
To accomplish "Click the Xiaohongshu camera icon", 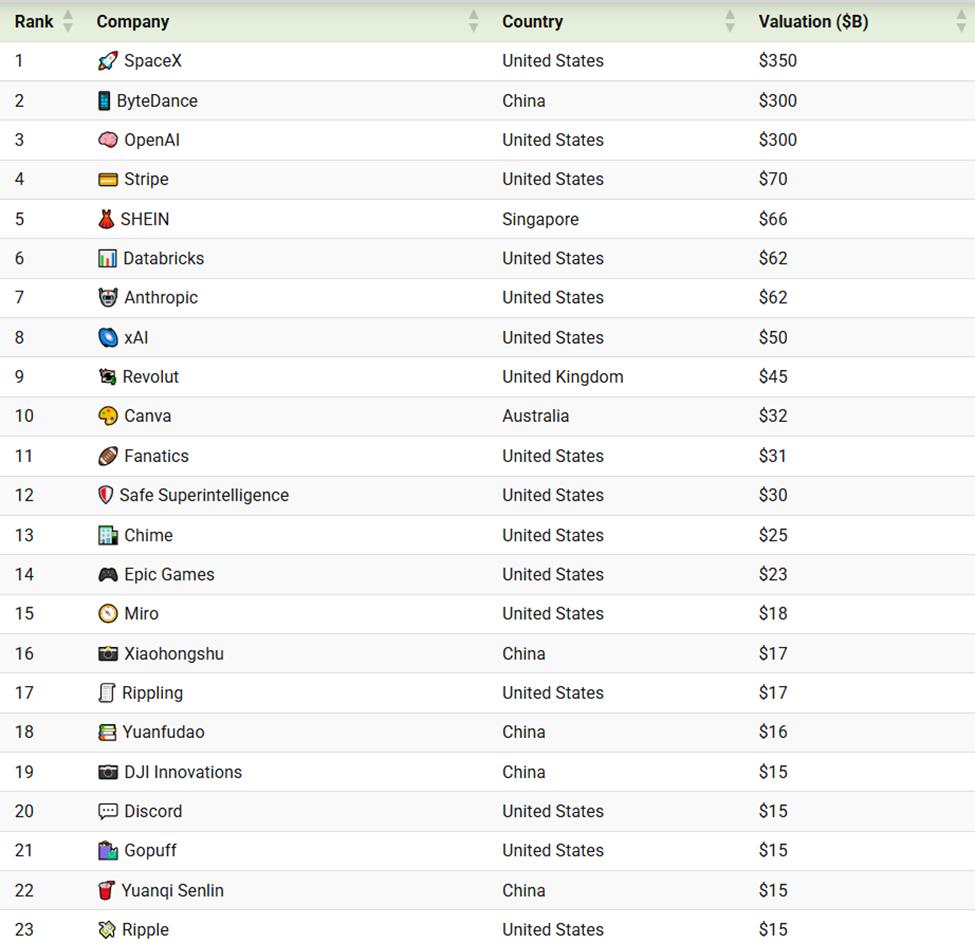I will pyautogui.click(x=108, y=654).
